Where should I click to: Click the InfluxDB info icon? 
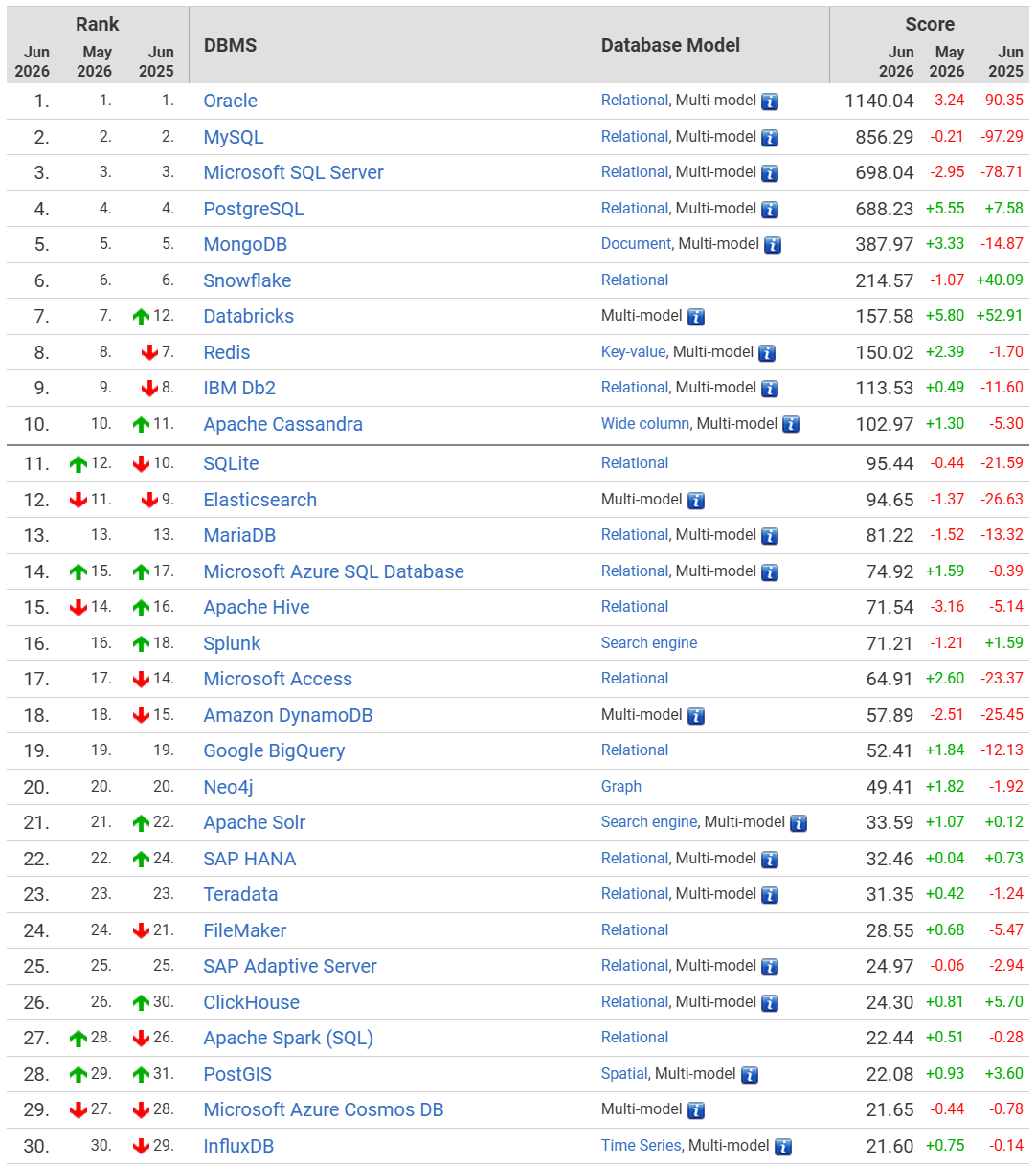click(783, 1147)
